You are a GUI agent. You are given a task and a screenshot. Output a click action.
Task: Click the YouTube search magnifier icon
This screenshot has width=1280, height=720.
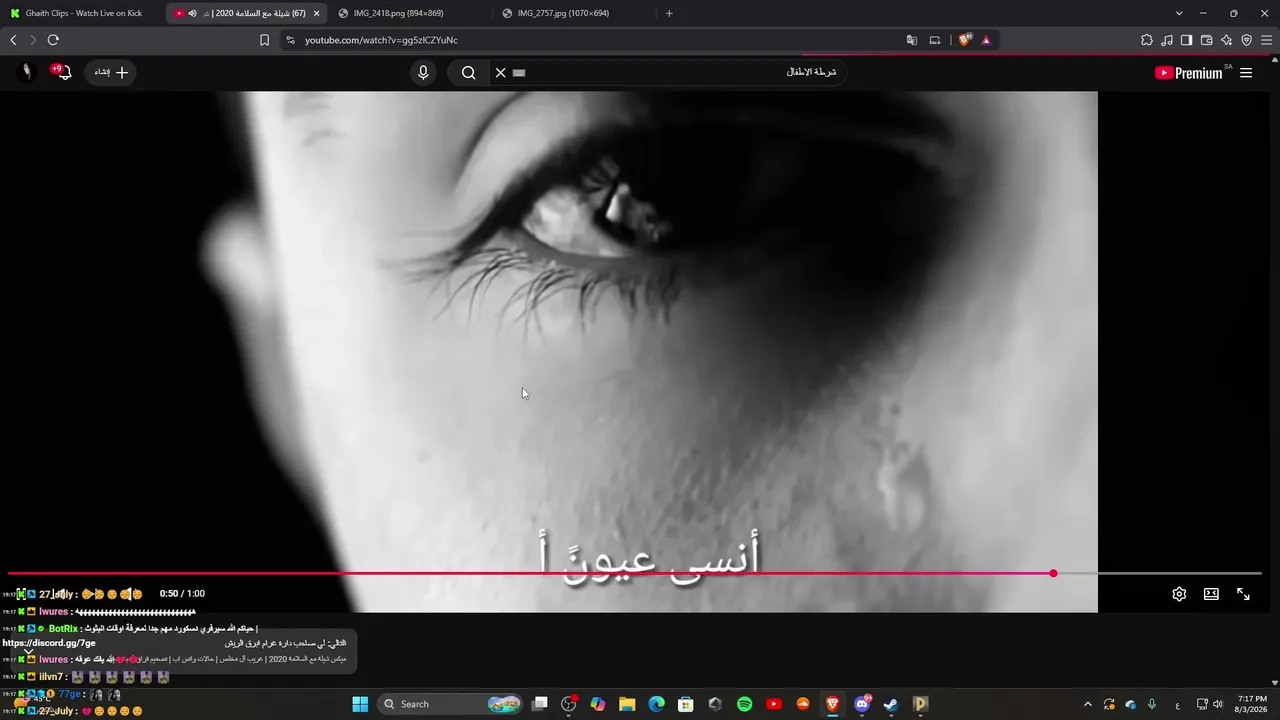[x=468, y=72]
